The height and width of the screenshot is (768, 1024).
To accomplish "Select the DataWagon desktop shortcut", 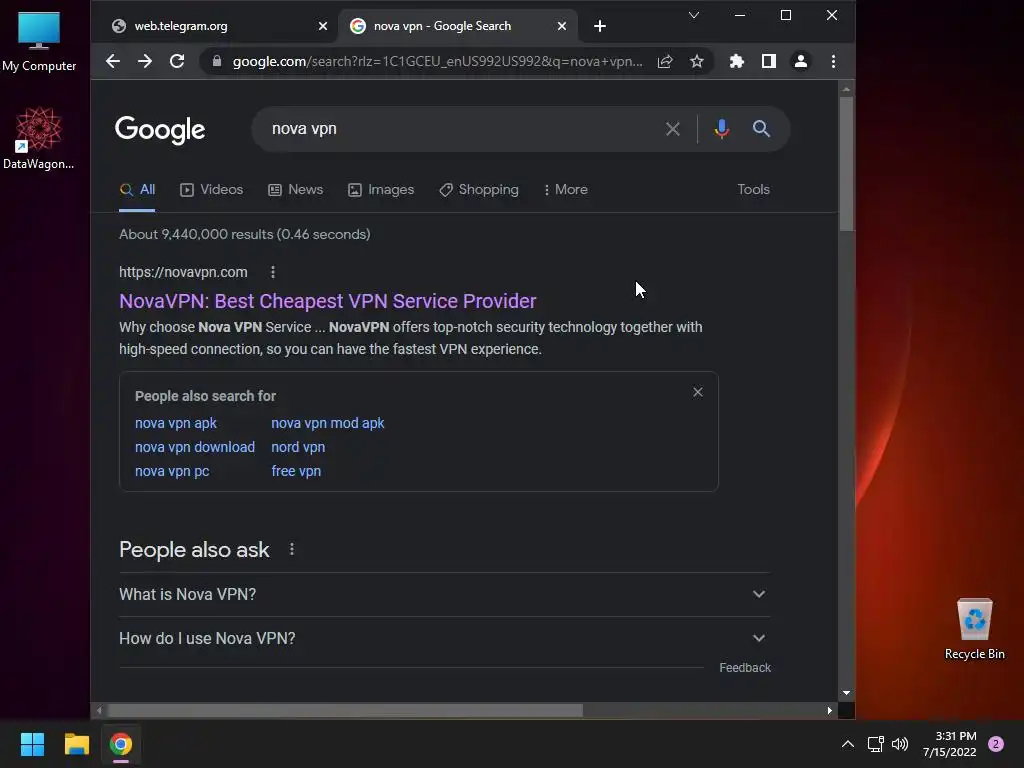I will point(39,138).
